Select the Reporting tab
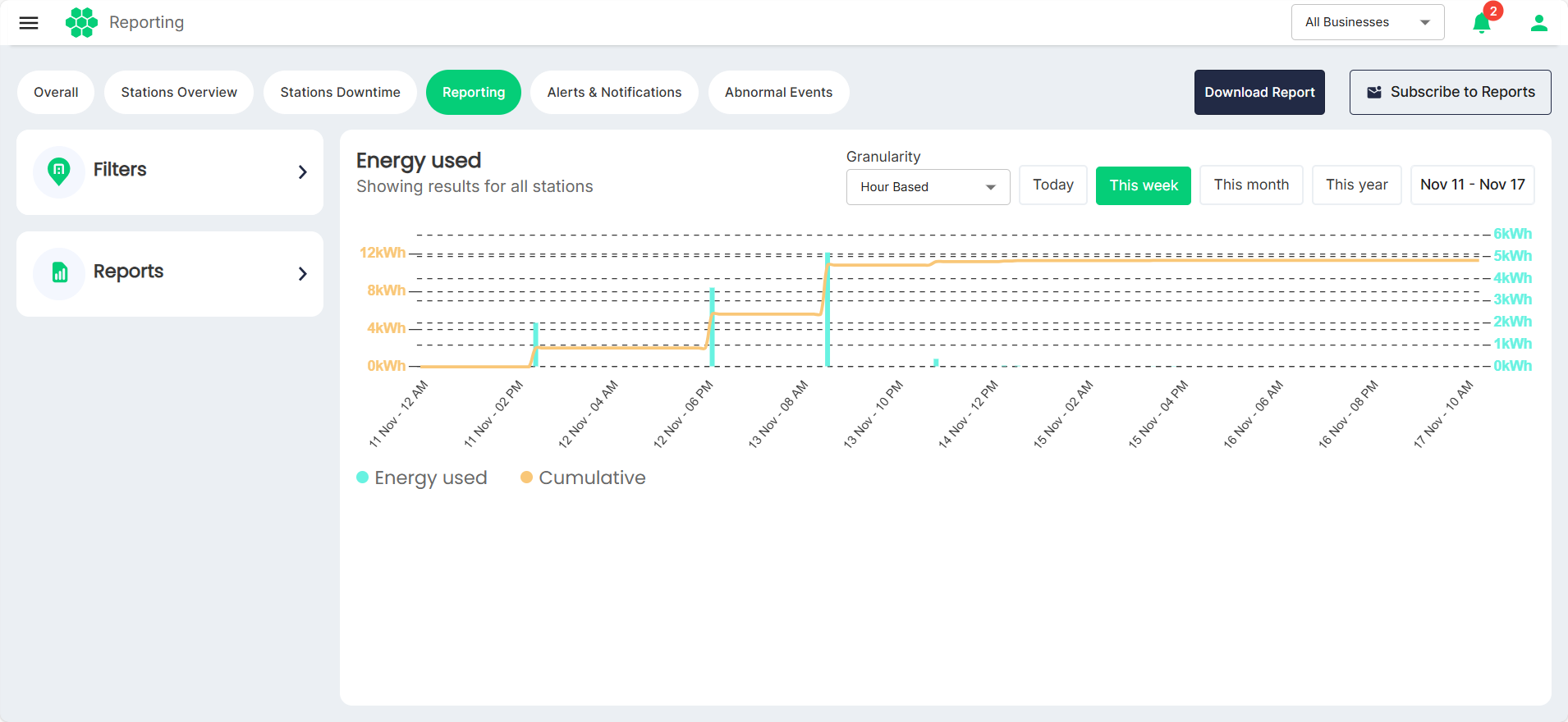This screenshot has height=722, width=1568. click(474, 92)
